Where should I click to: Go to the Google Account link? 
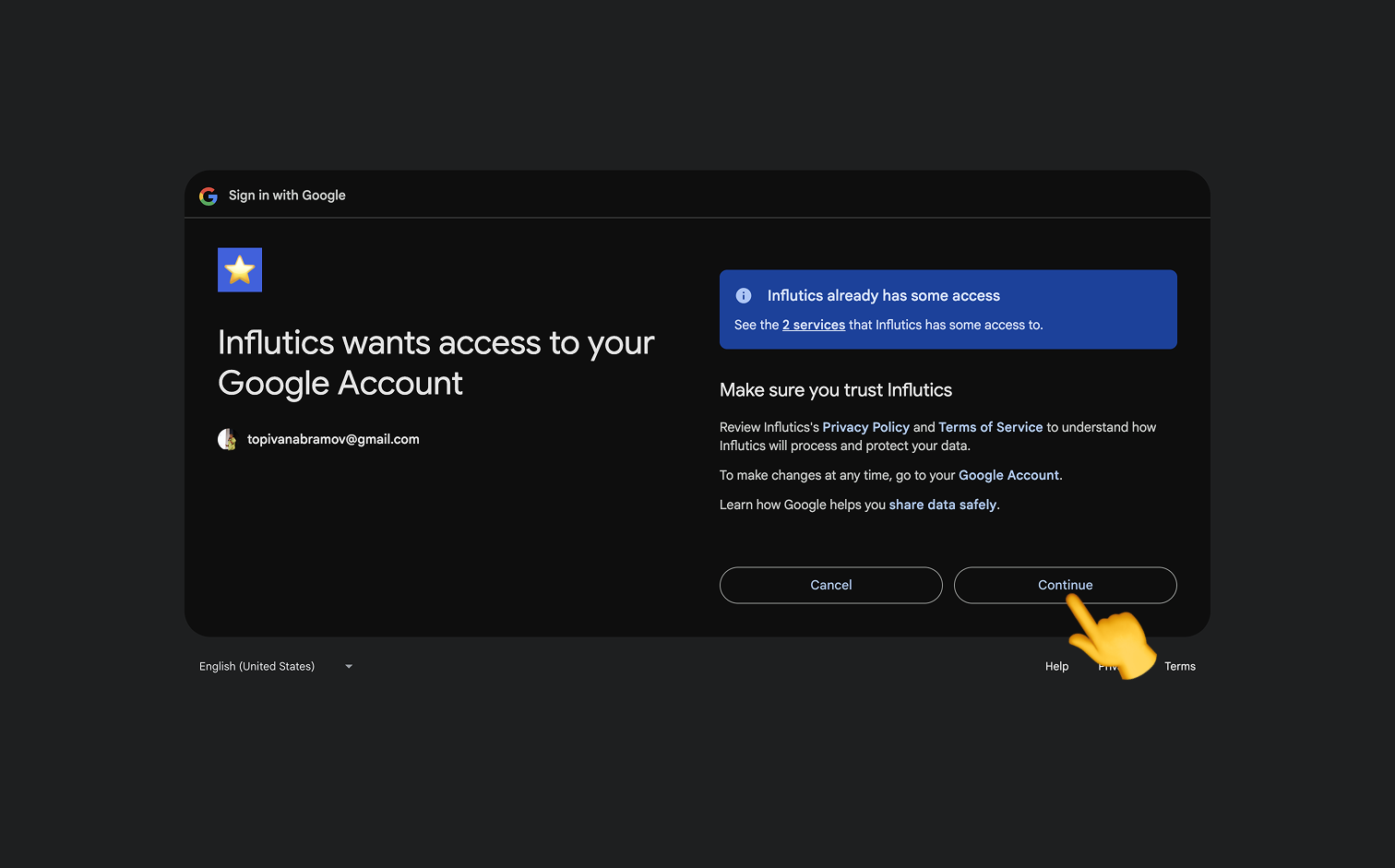(1008, 476)
